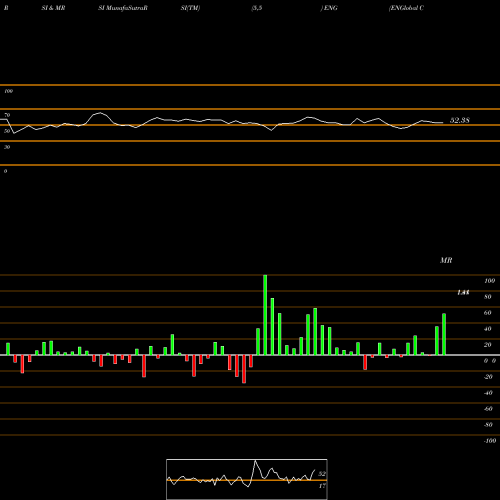Click the value 52 in the mini chart

(322, 474)
